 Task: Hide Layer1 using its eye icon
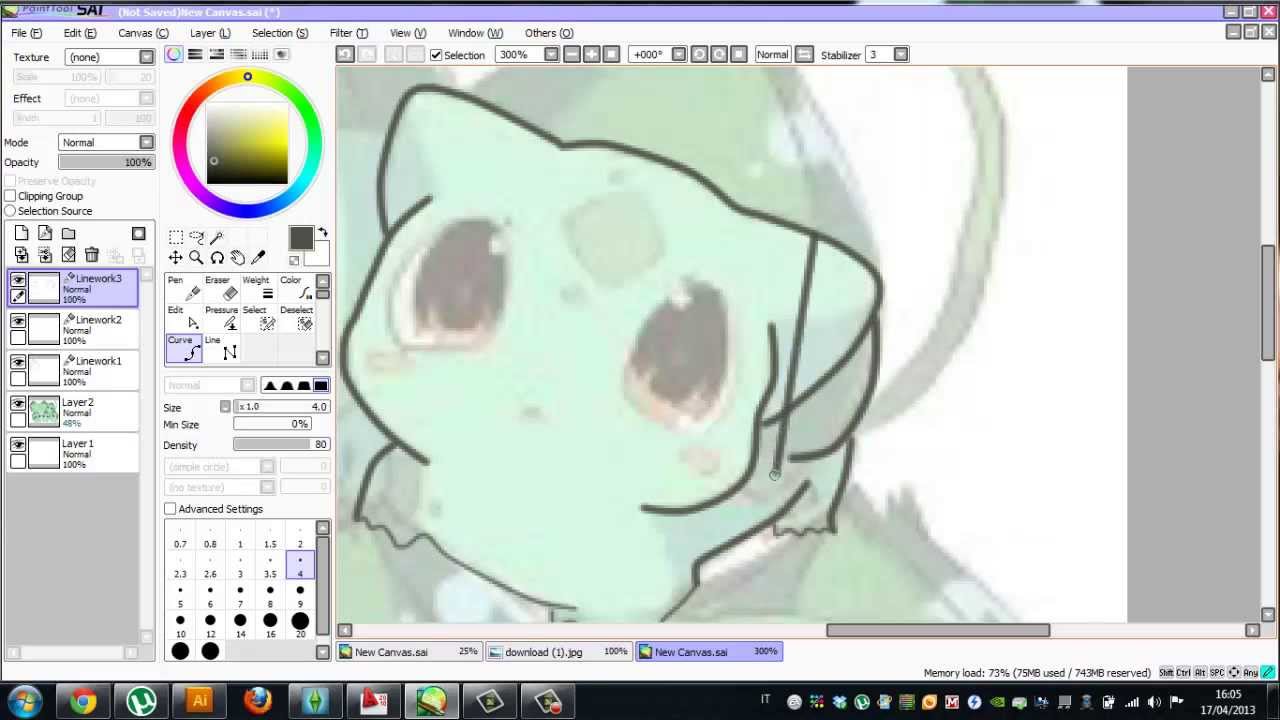[18, 444]
